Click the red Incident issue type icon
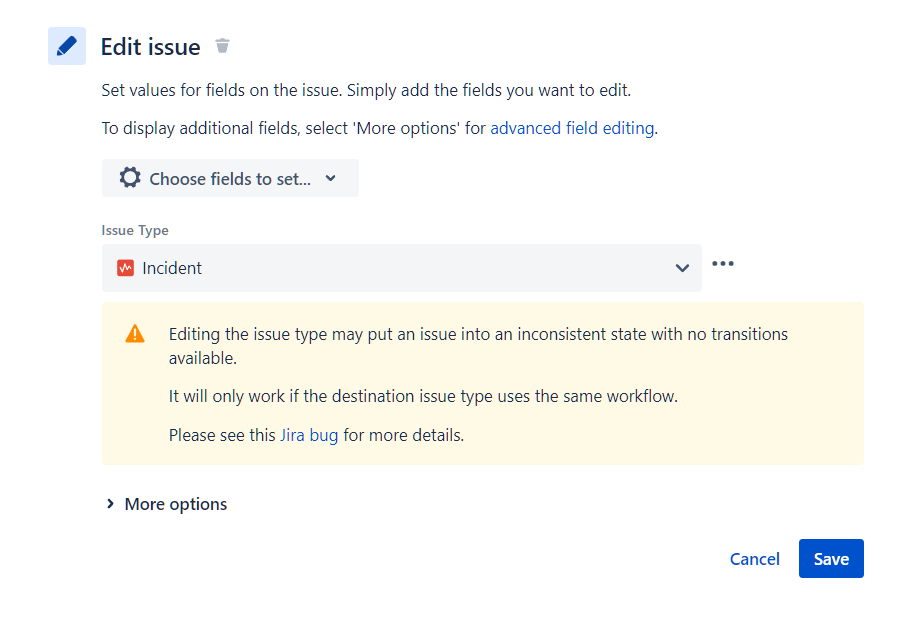920x631 pixels. (x=125, y=268)
